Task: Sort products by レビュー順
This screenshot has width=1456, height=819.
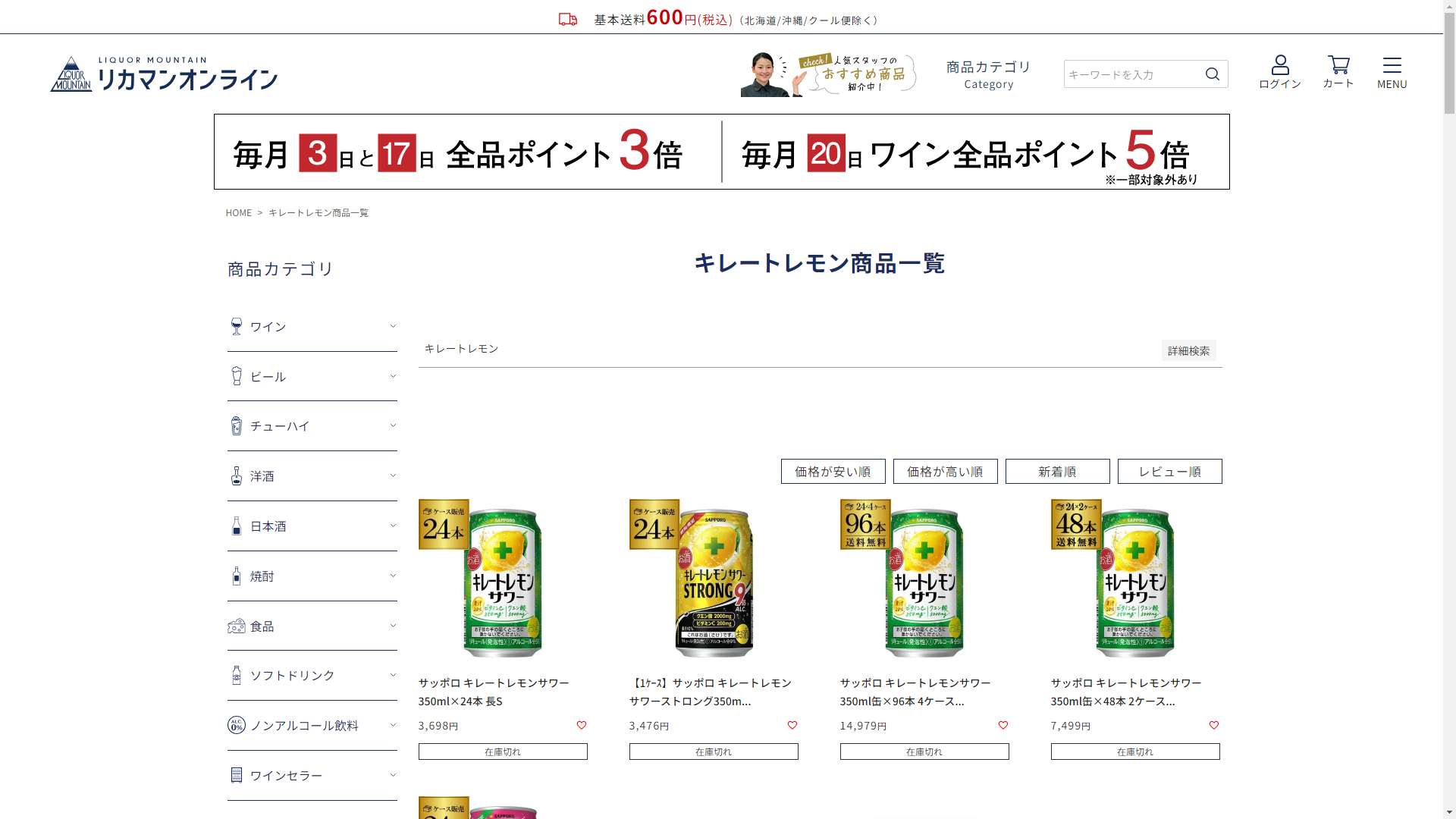Action: [x=1169, y=472]
